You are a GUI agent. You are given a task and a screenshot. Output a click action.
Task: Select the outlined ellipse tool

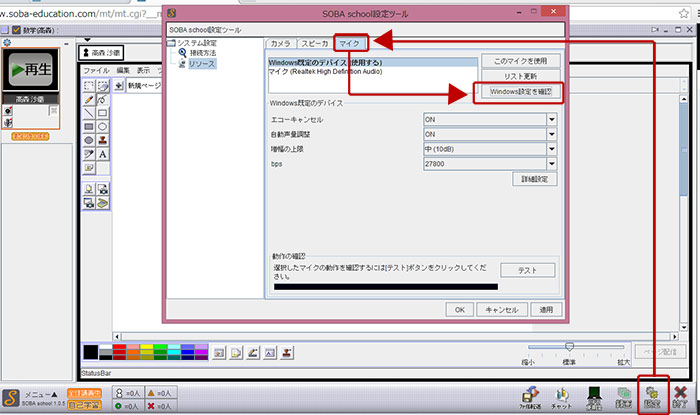(103, 127)
